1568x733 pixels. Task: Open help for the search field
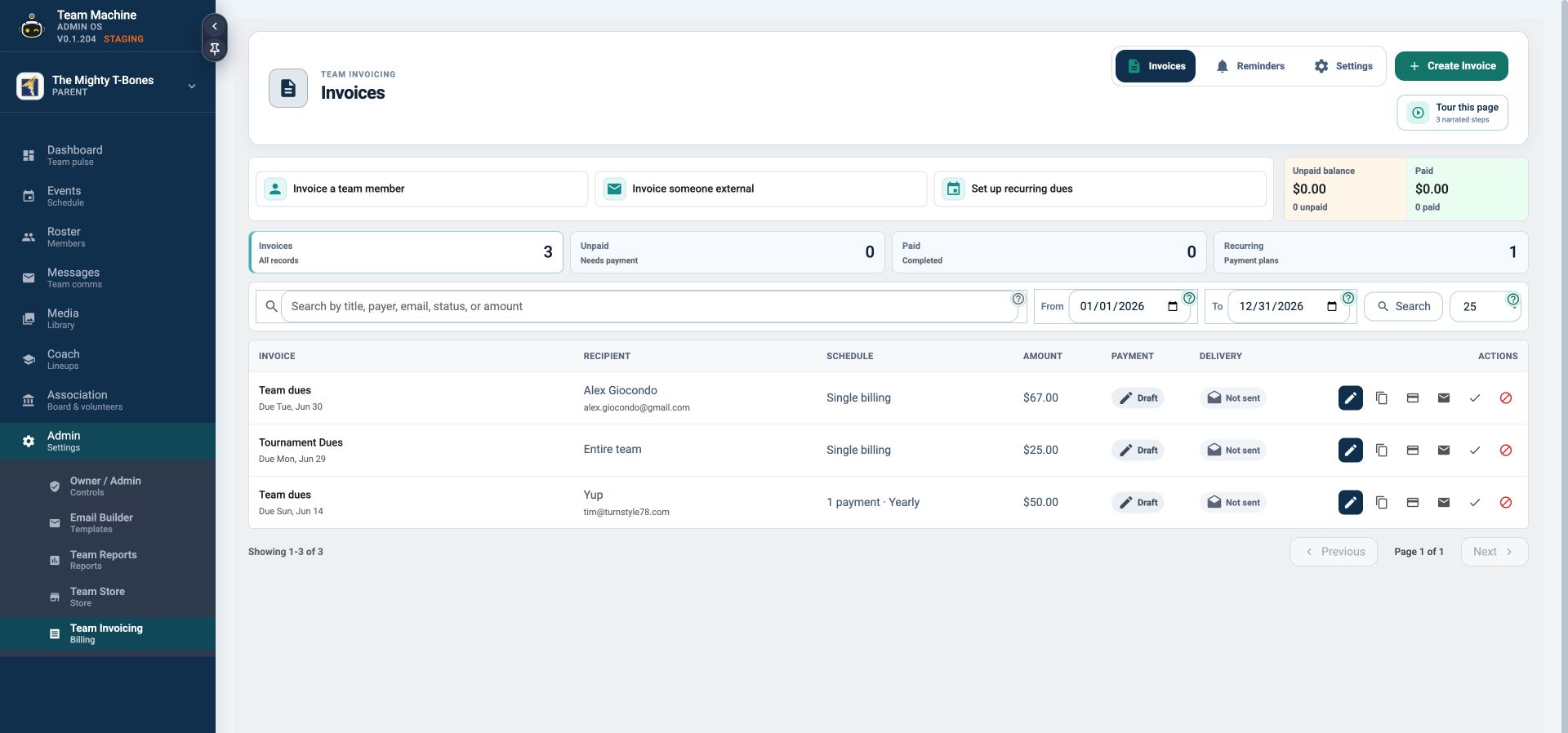(1018, 299)
